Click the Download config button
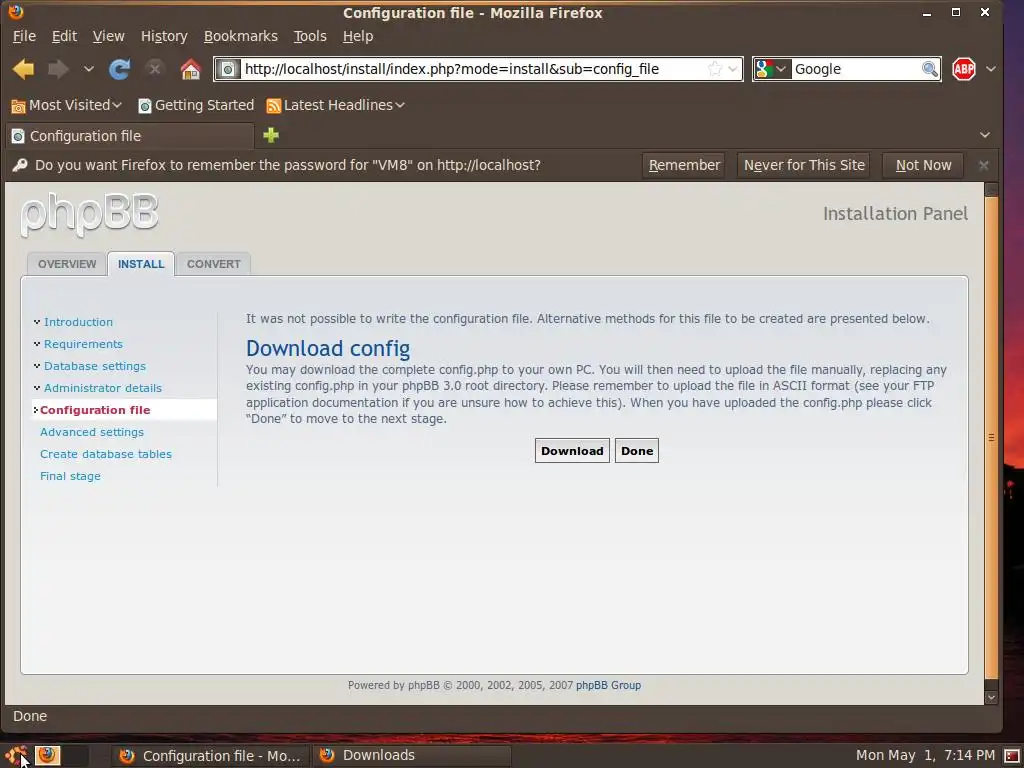1024x768 pixels. coord(572,451)
